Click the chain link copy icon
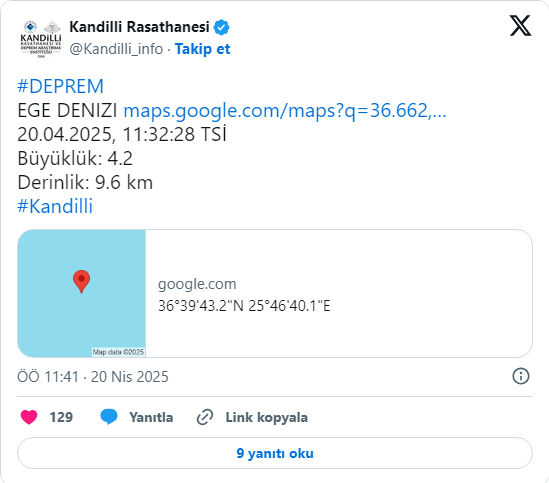 pyautogui.click(x=205, y=417)
